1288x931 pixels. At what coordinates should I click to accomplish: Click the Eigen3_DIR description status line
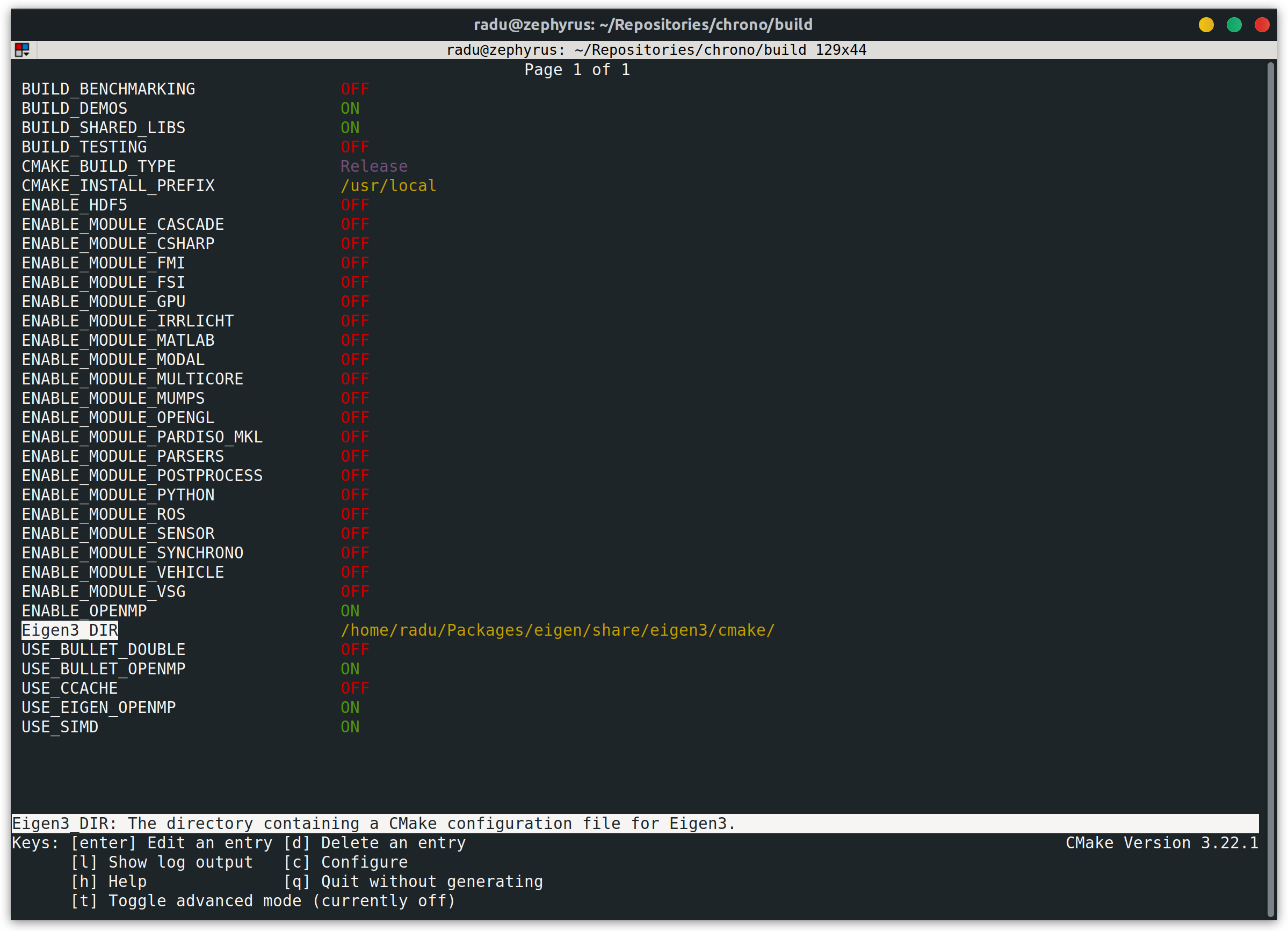[635, 824]
